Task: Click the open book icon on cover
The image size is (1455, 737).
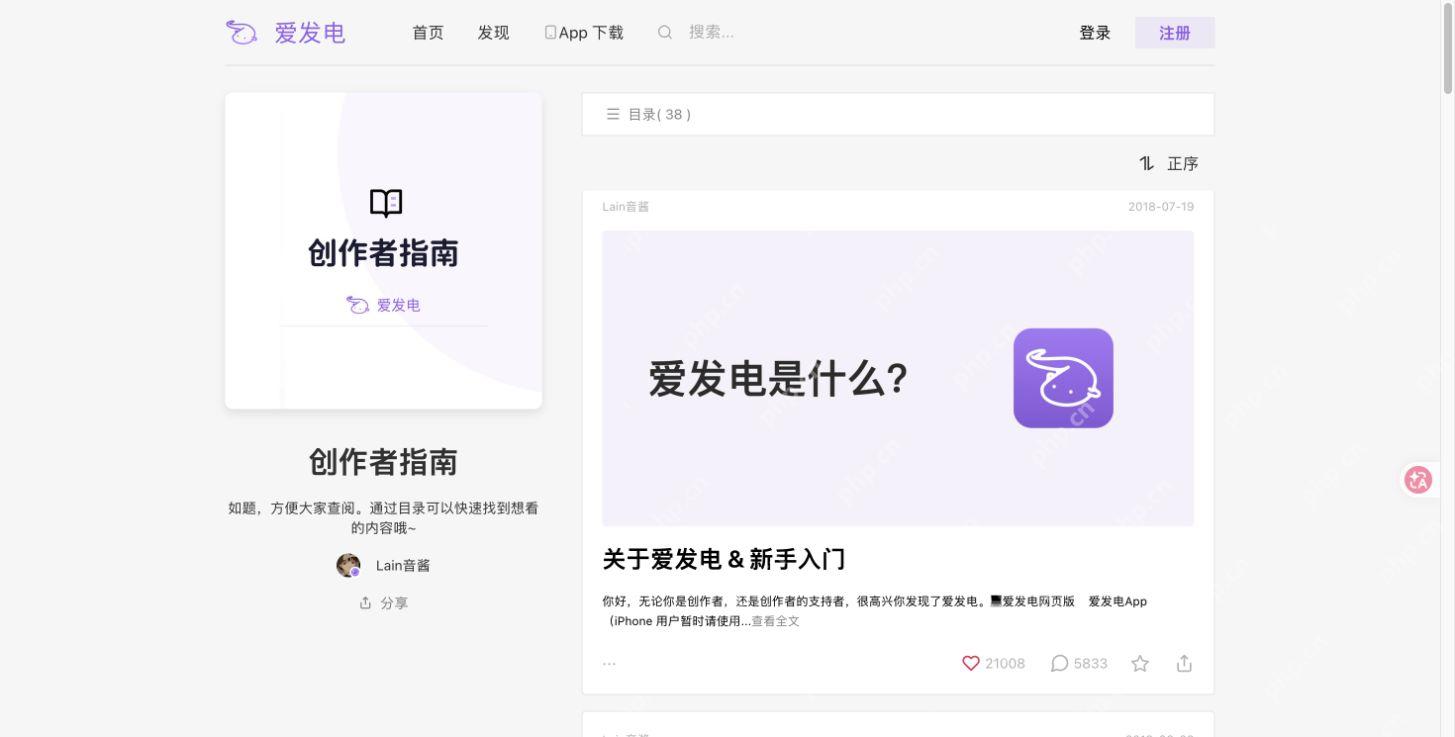Action: click(x=386, y=203)
